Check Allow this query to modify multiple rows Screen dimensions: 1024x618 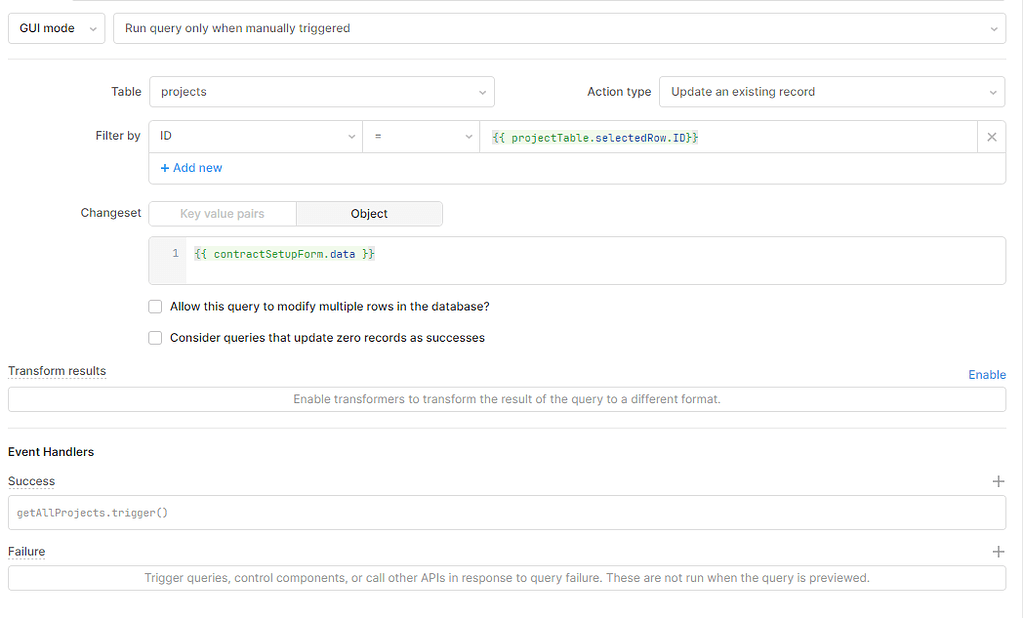(155, 306)
